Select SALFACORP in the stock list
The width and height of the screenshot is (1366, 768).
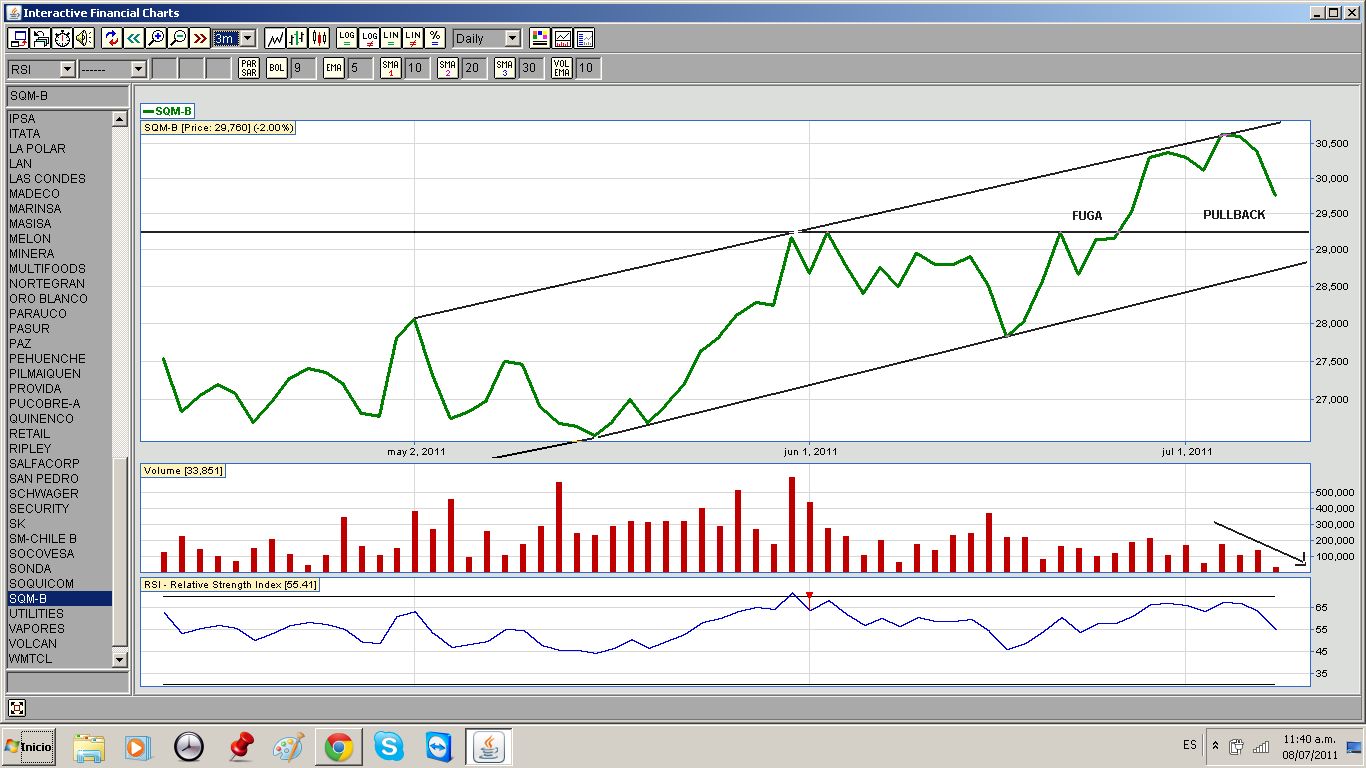pyautogui.click(x=44, y=463)
